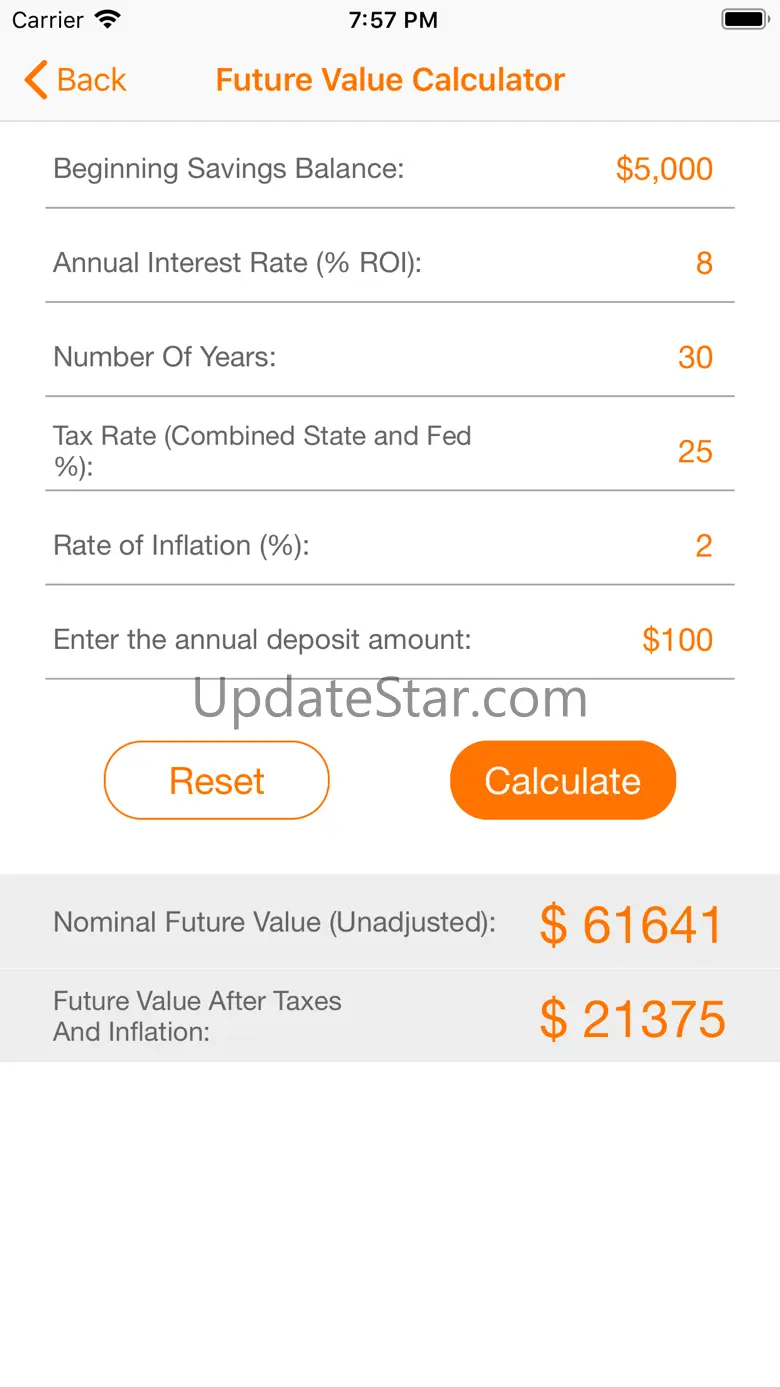Tap the Back text link
Screen dimensions: 780x1387
[x=91, y=80]
